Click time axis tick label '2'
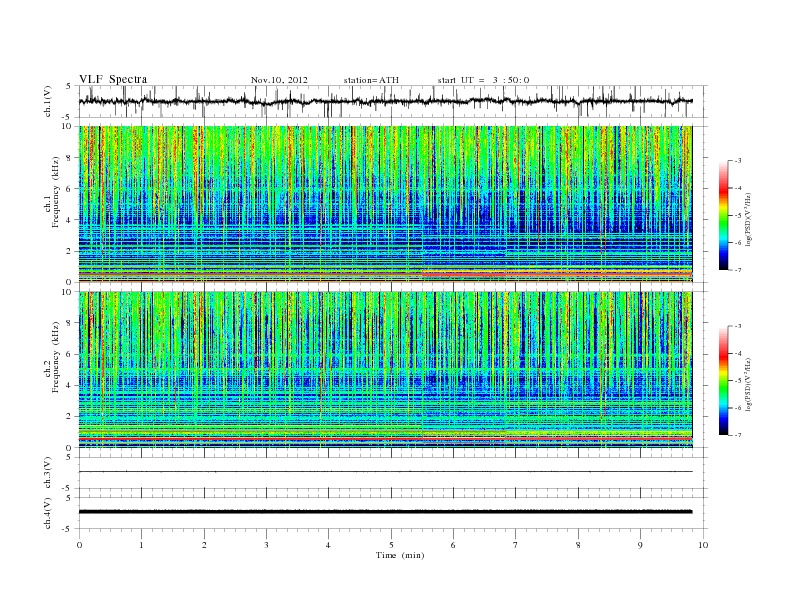Screen dimensions: 792x612 click(x=204, y=545)
